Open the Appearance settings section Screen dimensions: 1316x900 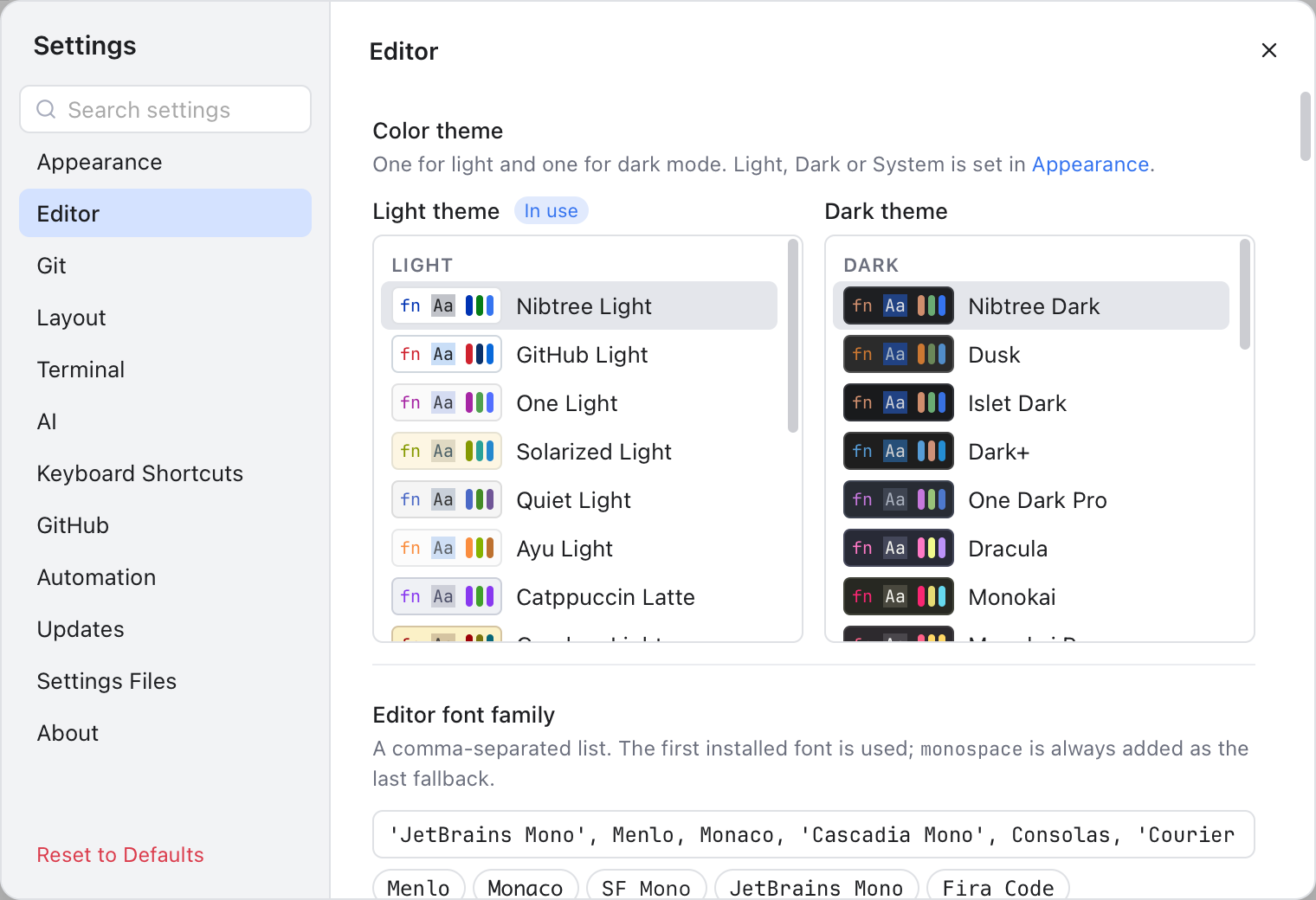165,162
